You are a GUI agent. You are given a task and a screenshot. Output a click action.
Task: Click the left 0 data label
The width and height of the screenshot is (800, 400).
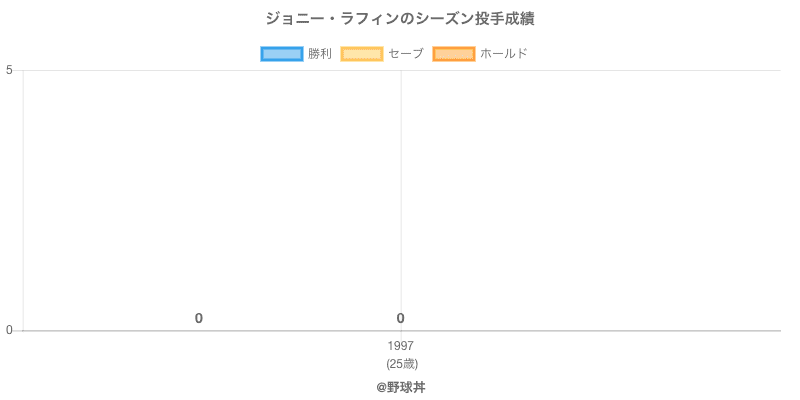199,318
